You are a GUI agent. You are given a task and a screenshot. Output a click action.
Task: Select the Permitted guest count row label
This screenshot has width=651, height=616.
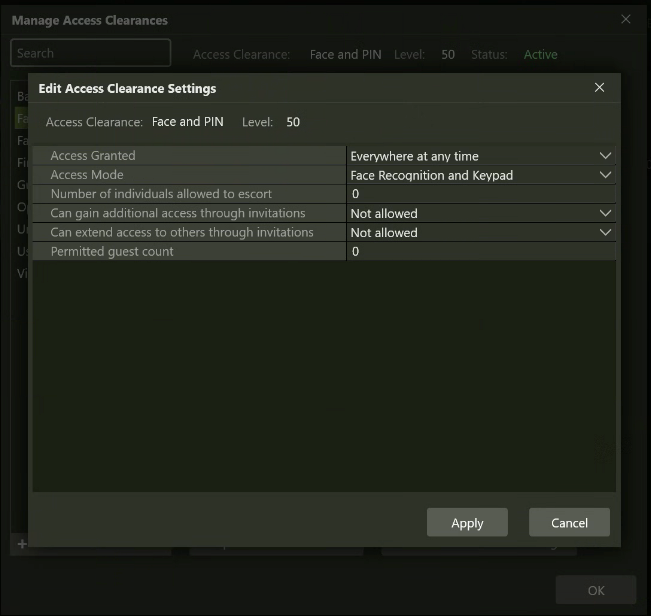pos(112,252)
